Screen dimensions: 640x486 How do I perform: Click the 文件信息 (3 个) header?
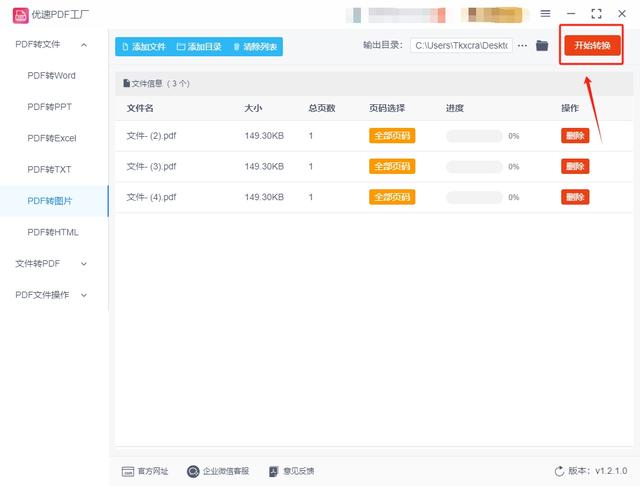coord(156,84)
